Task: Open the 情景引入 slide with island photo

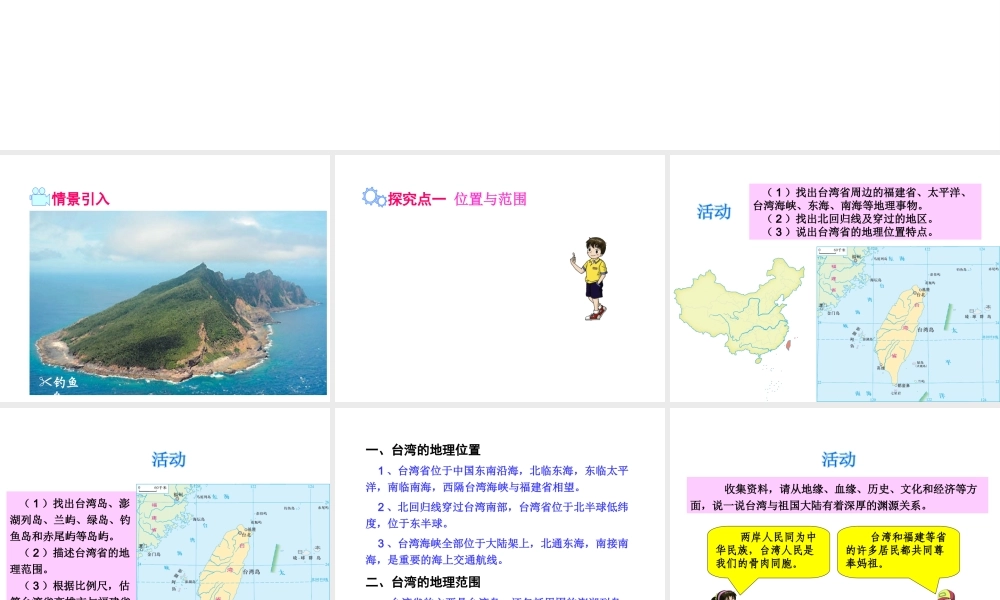Action: tap(165, 278)
